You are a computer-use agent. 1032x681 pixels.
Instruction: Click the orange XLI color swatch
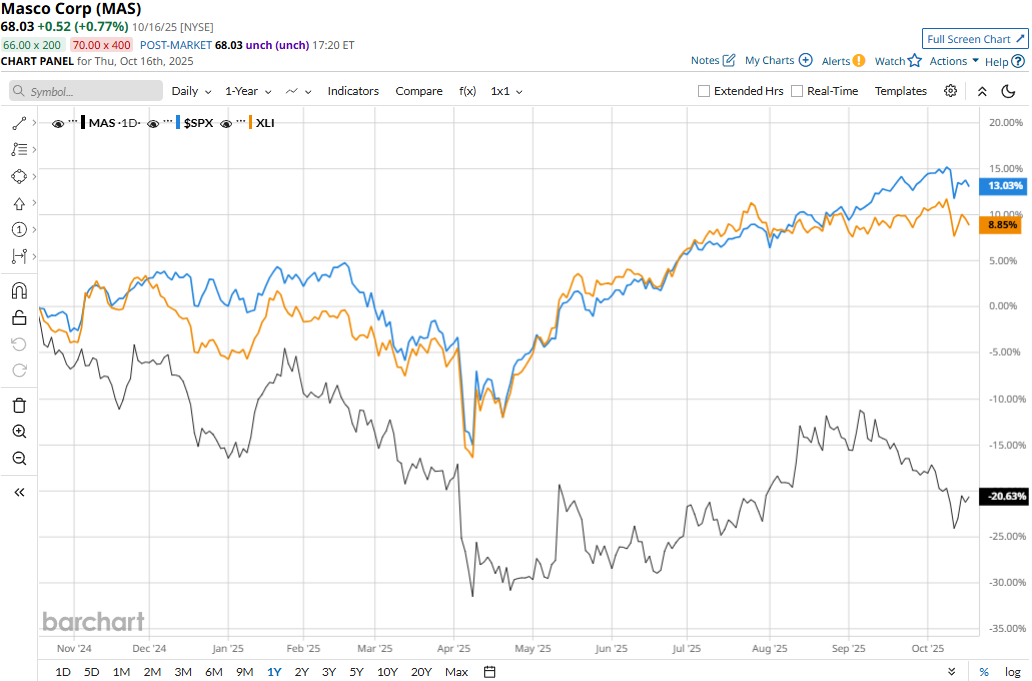click(250, 122)
